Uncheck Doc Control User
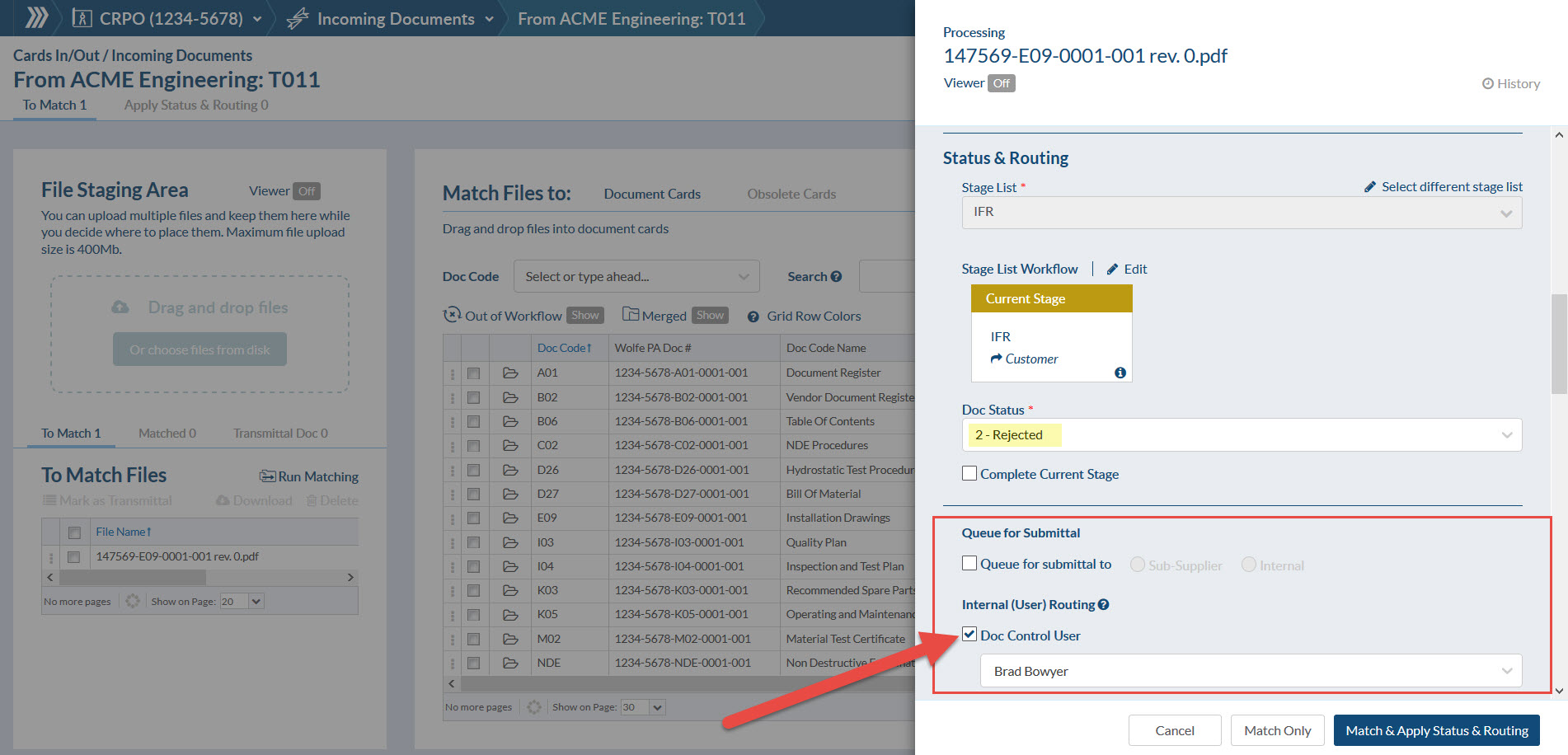Image resolution: width=1568 pixels, height=755 pixels. (969, 635)
